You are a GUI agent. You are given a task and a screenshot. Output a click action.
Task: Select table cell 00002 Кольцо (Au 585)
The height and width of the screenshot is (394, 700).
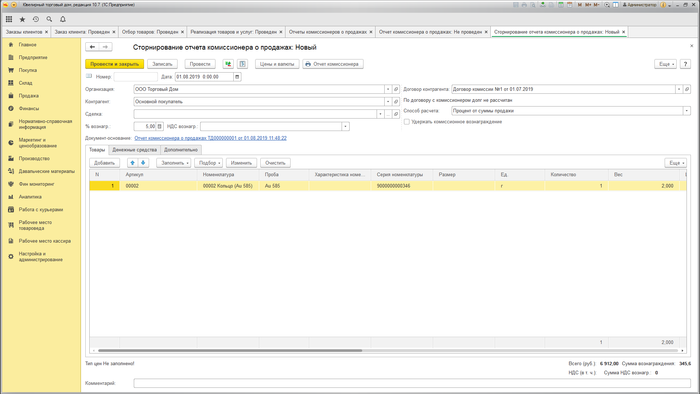point(228,186)
